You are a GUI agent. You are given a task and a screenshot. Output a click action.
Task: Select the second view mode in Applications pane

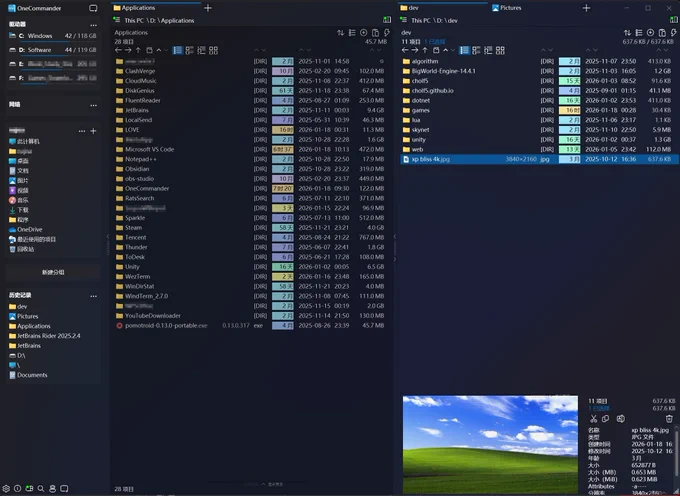190,50
